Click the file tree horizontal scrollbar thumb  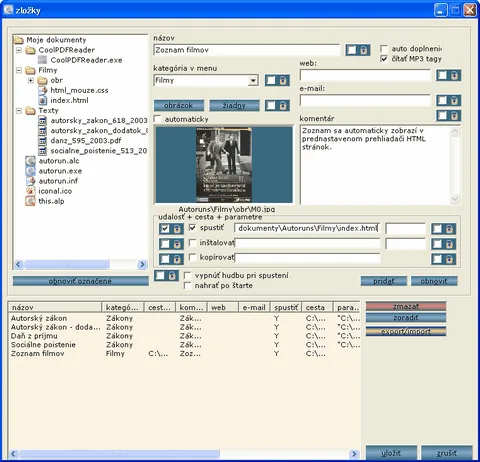click(x=67, y=264)
